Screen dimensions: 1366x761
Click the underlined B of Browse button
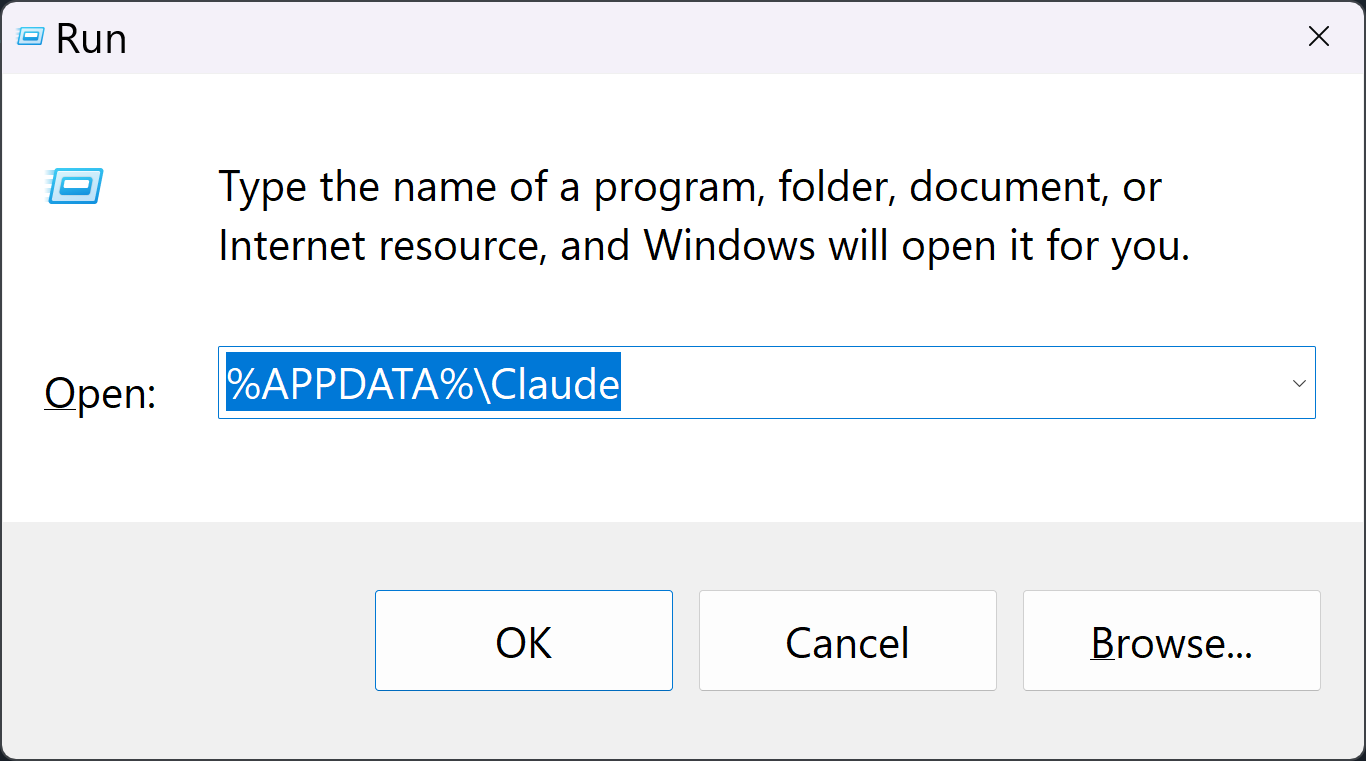point(1102,642)
